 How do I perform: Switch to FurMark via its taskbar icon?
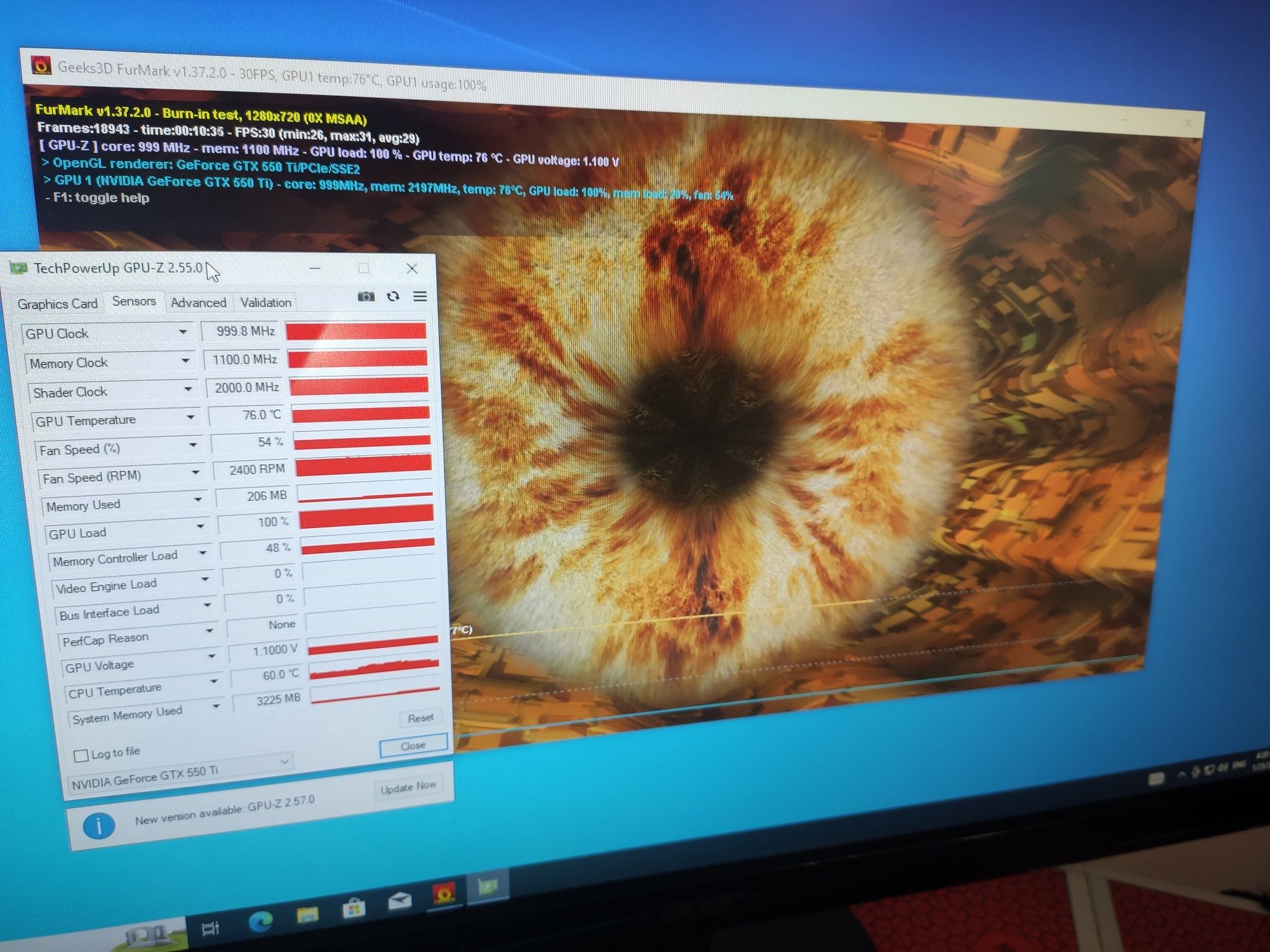point(444,894)
